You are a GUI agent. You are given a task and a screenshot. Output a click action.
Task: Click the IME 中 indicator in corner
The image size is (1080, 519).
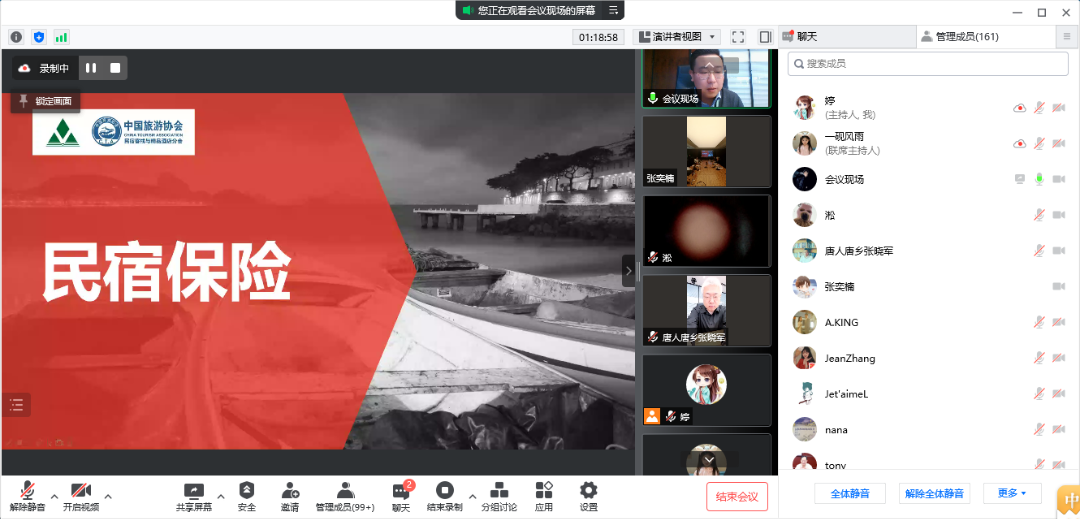[x=1068, y=502]
